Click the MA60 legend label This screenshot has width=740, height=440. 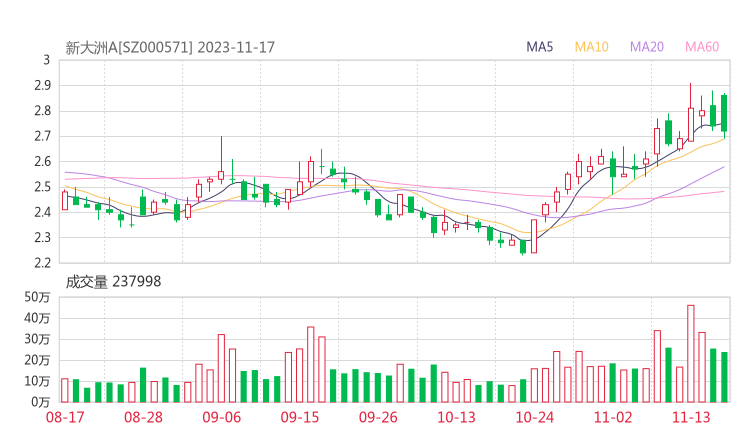(x=702, y=47)
